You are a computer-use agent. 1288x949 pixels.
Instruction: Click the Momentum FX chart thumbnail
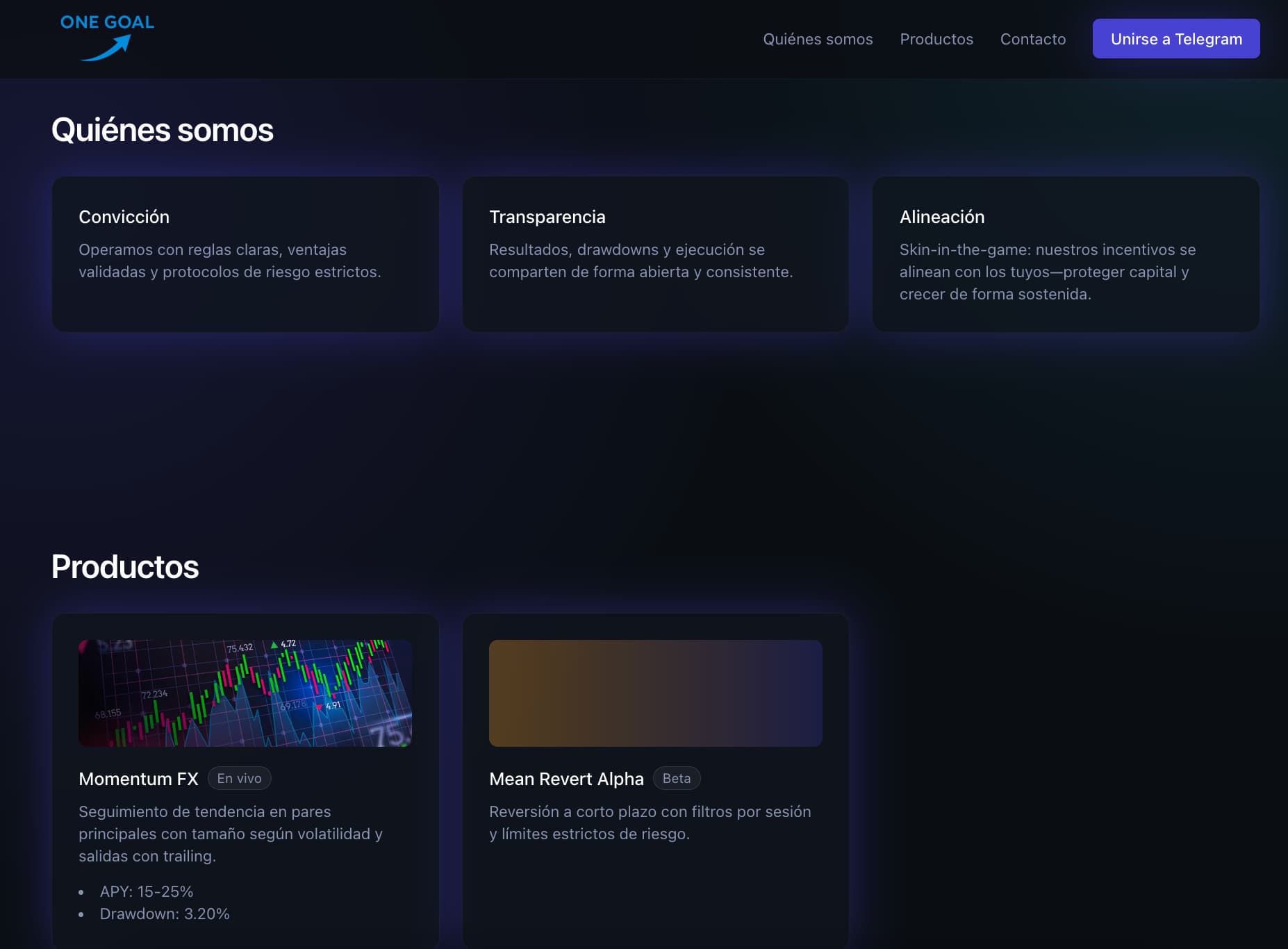click(x=245, y=693)
